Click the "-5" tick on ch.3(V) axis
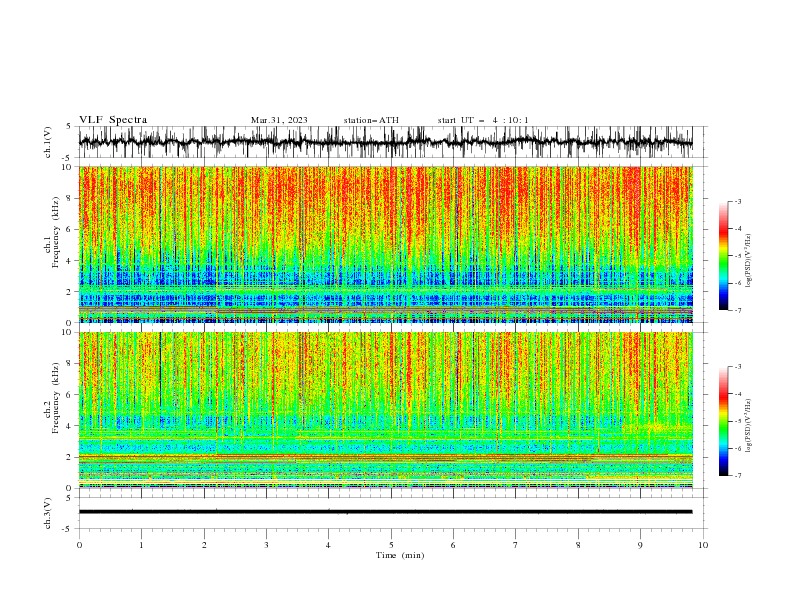 68,529
